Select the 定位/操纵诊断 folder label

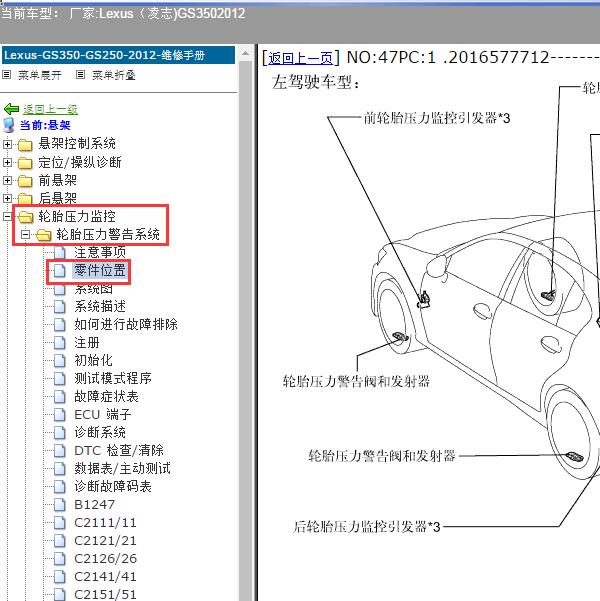pos(80,162)
